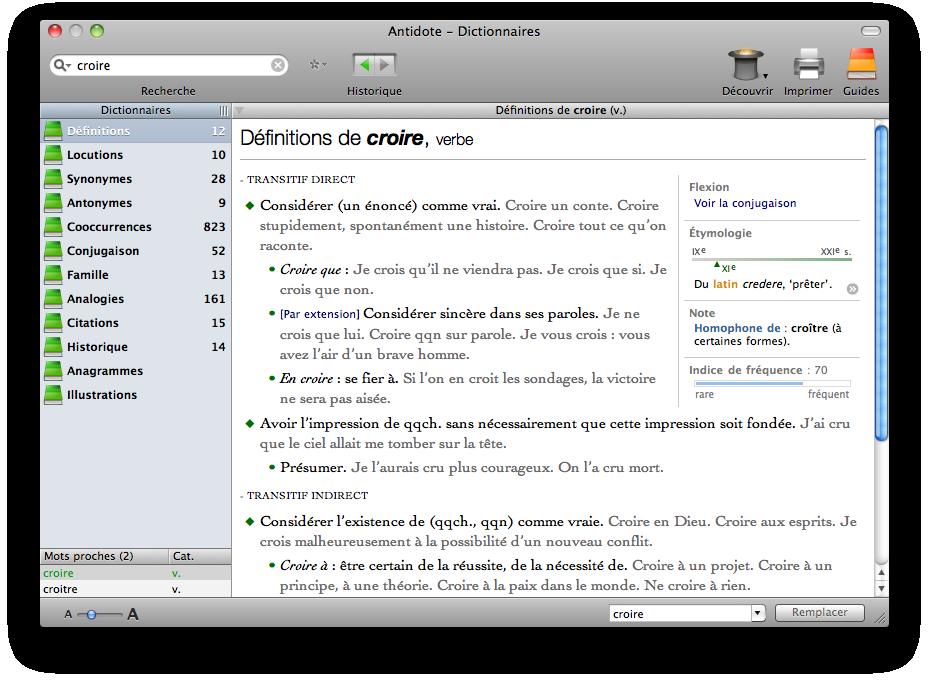The image size is (929, 687).
Task: Click the green book icon beside Illustrations
Action: click(x=53, y=394)
